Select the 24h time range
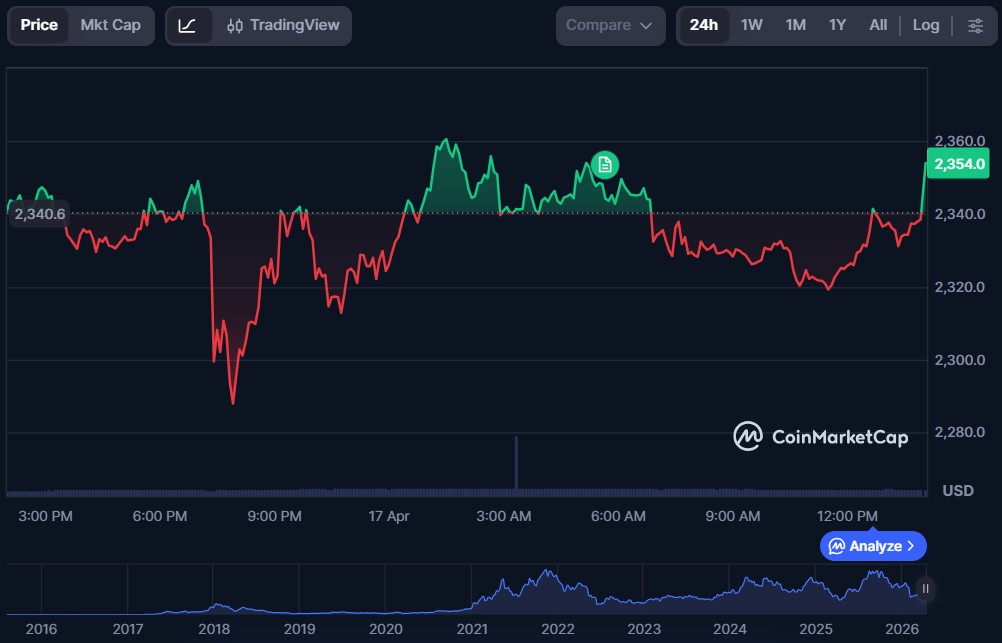This screenshot has width=1002, height=643. pyautogui.click(x=703, y=25)
